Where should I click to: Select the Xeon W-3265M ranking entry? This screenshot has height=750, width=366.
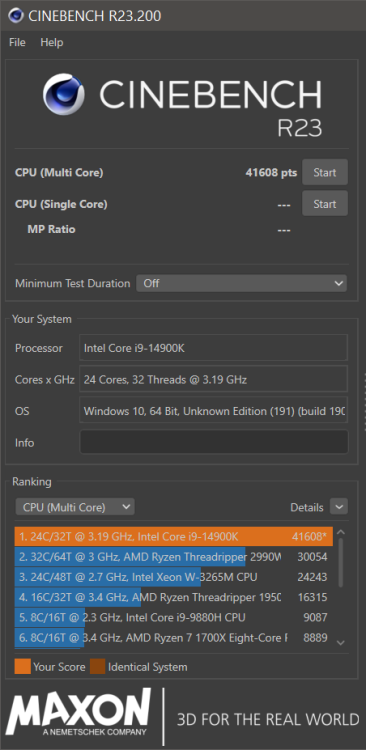pos(174,577)
